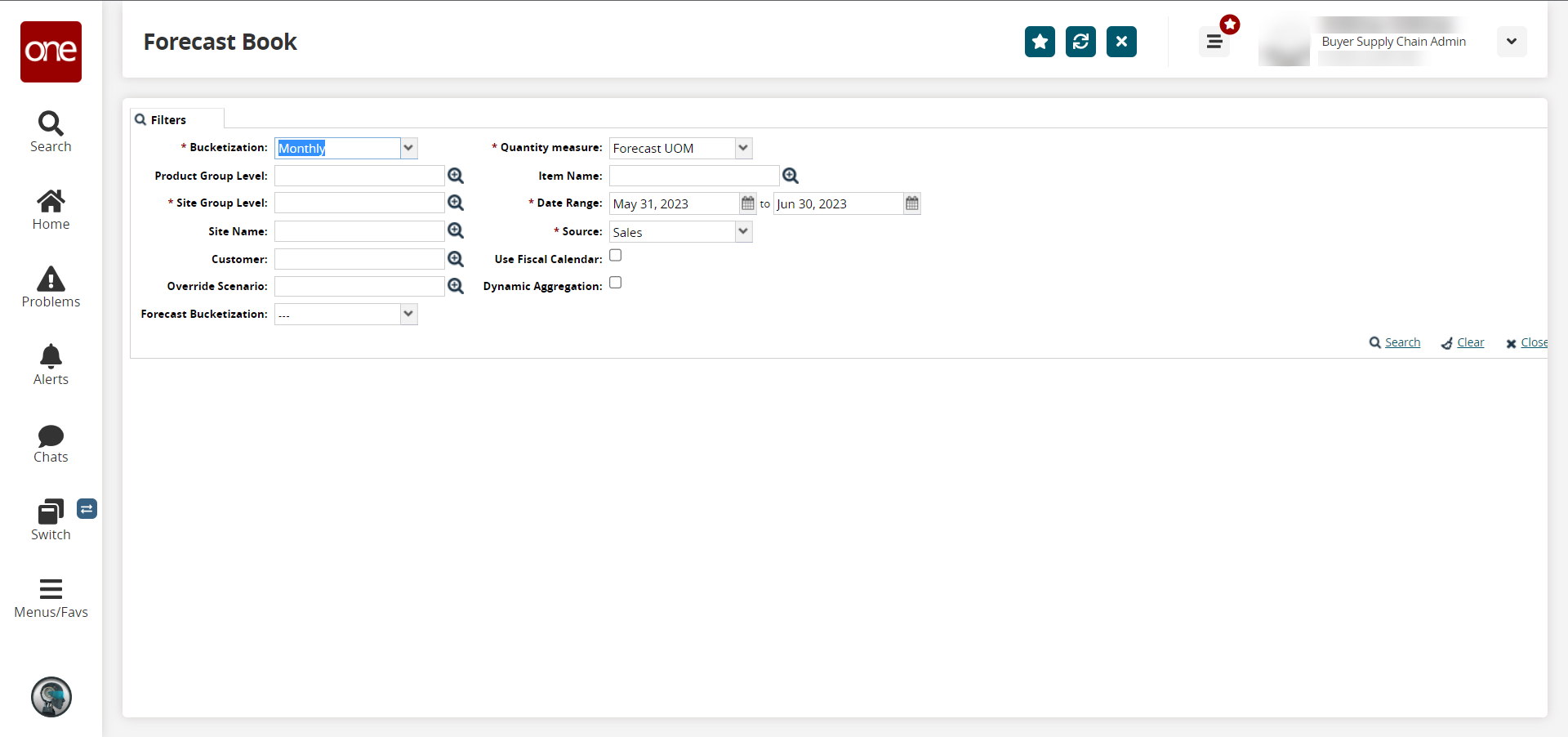Open Product Group Level lookup magnifier
Image resolution: width=1568 pixels, height=737 pixels.
click(456, 176)
